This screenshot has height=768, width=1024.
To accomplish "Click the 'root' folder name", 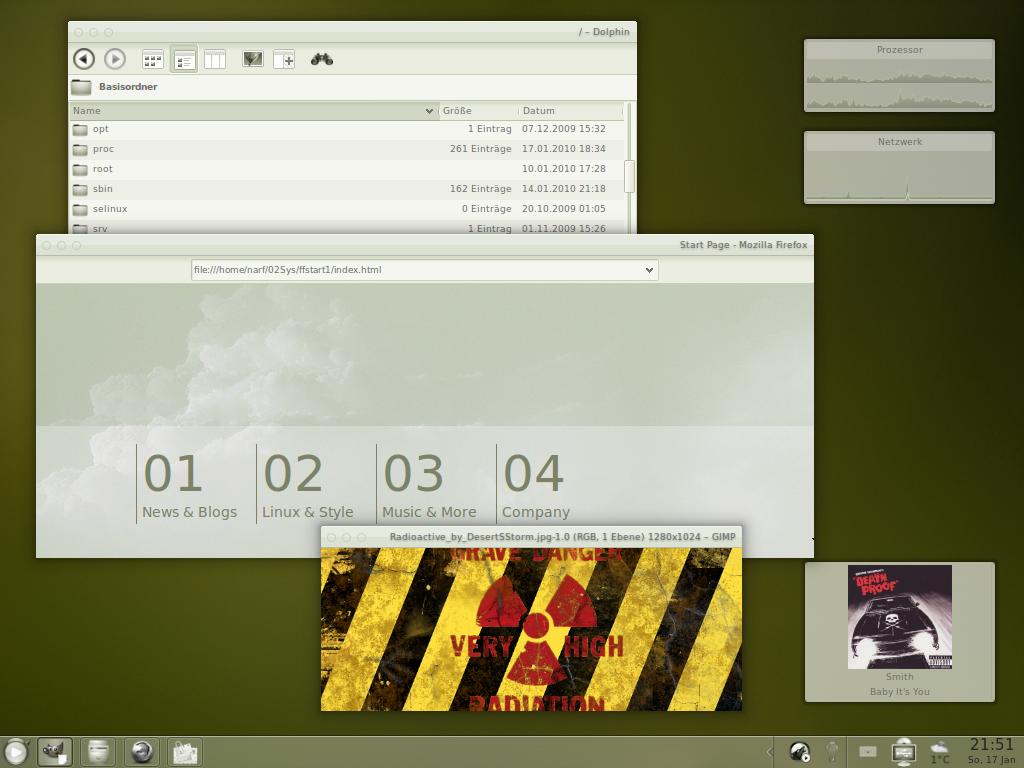I will 103,169.
